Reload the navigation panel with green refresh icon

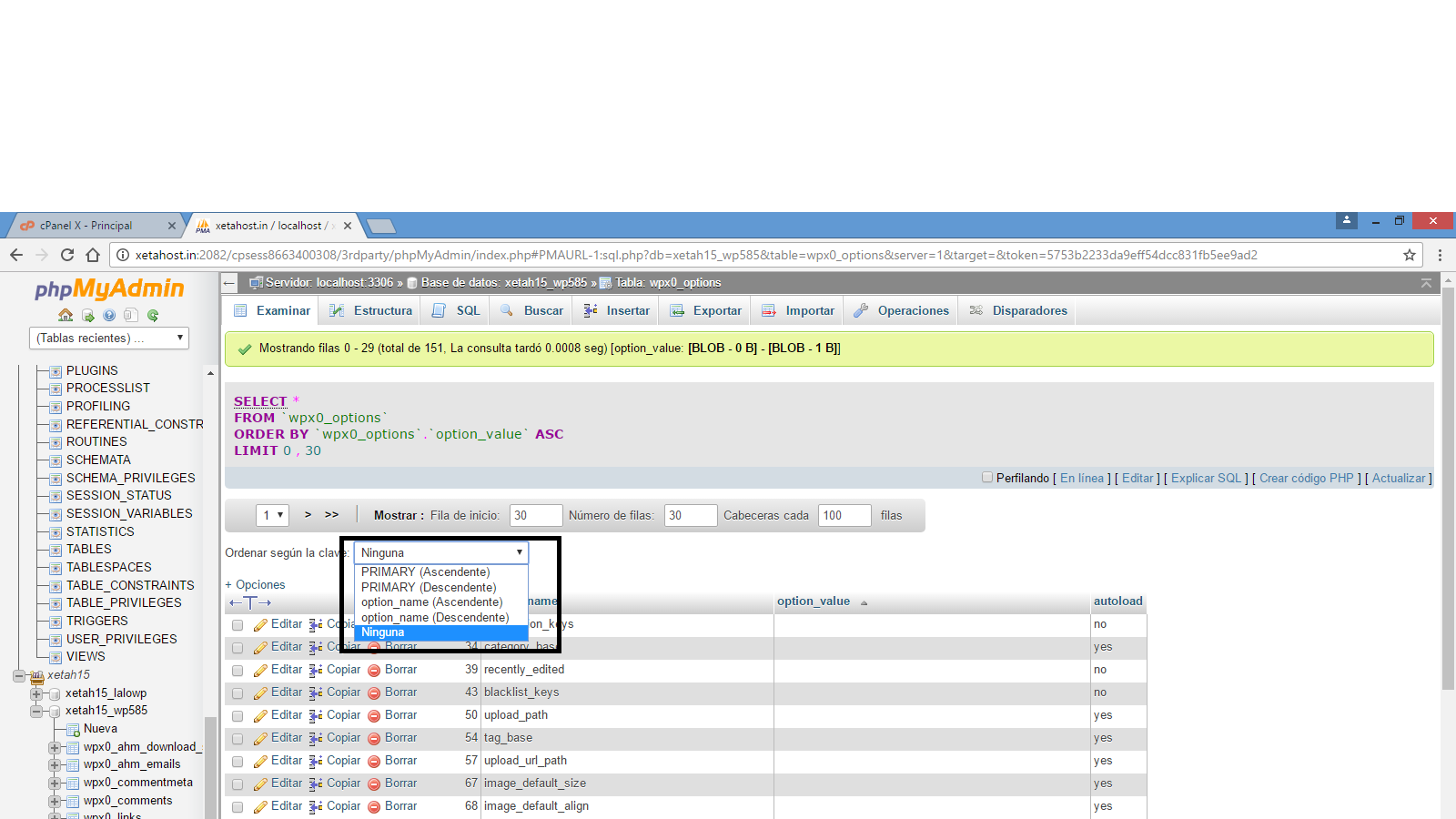coord(153,315)
